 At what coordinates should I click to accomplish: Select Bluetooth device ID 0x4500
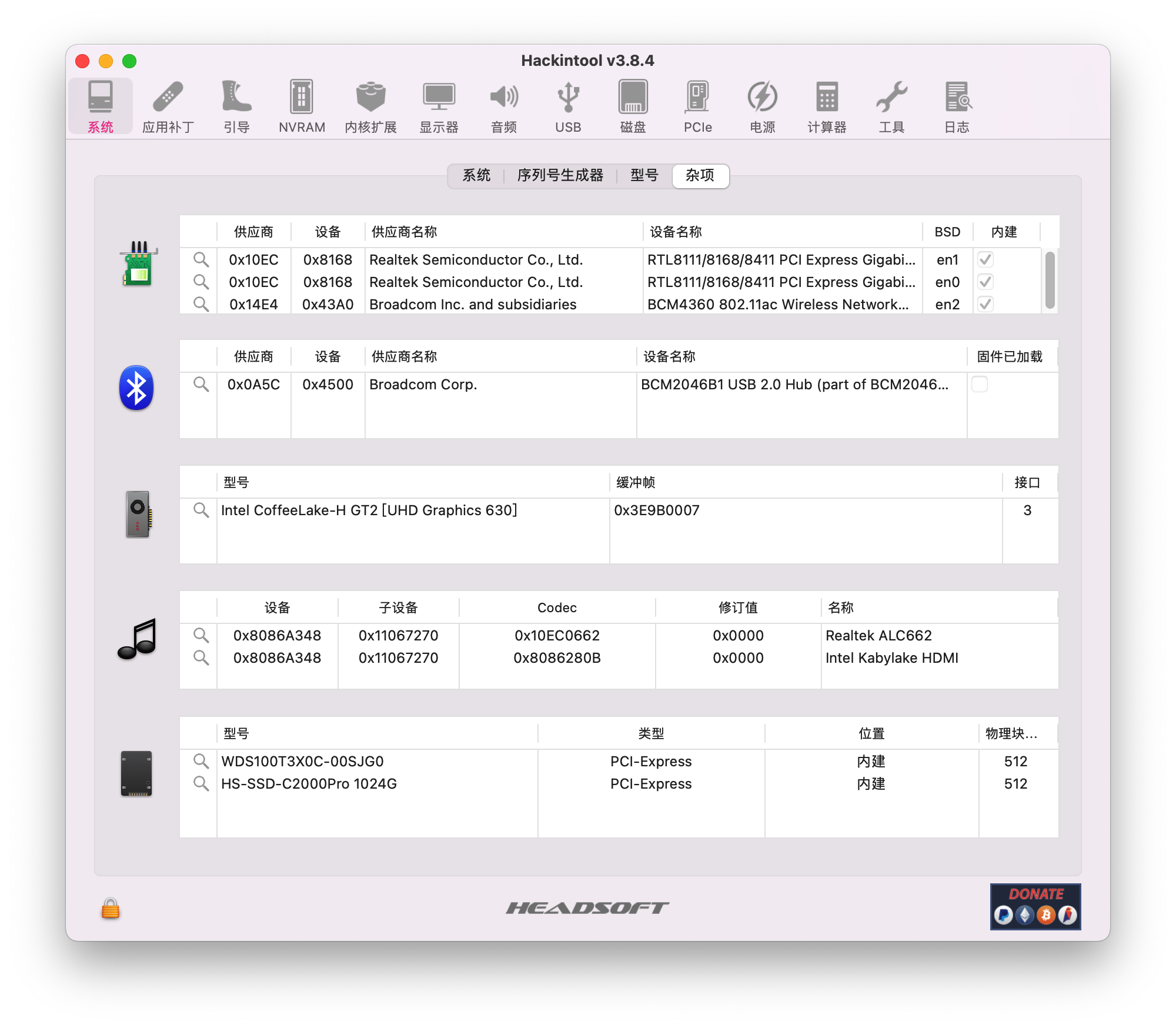[328, 384]
